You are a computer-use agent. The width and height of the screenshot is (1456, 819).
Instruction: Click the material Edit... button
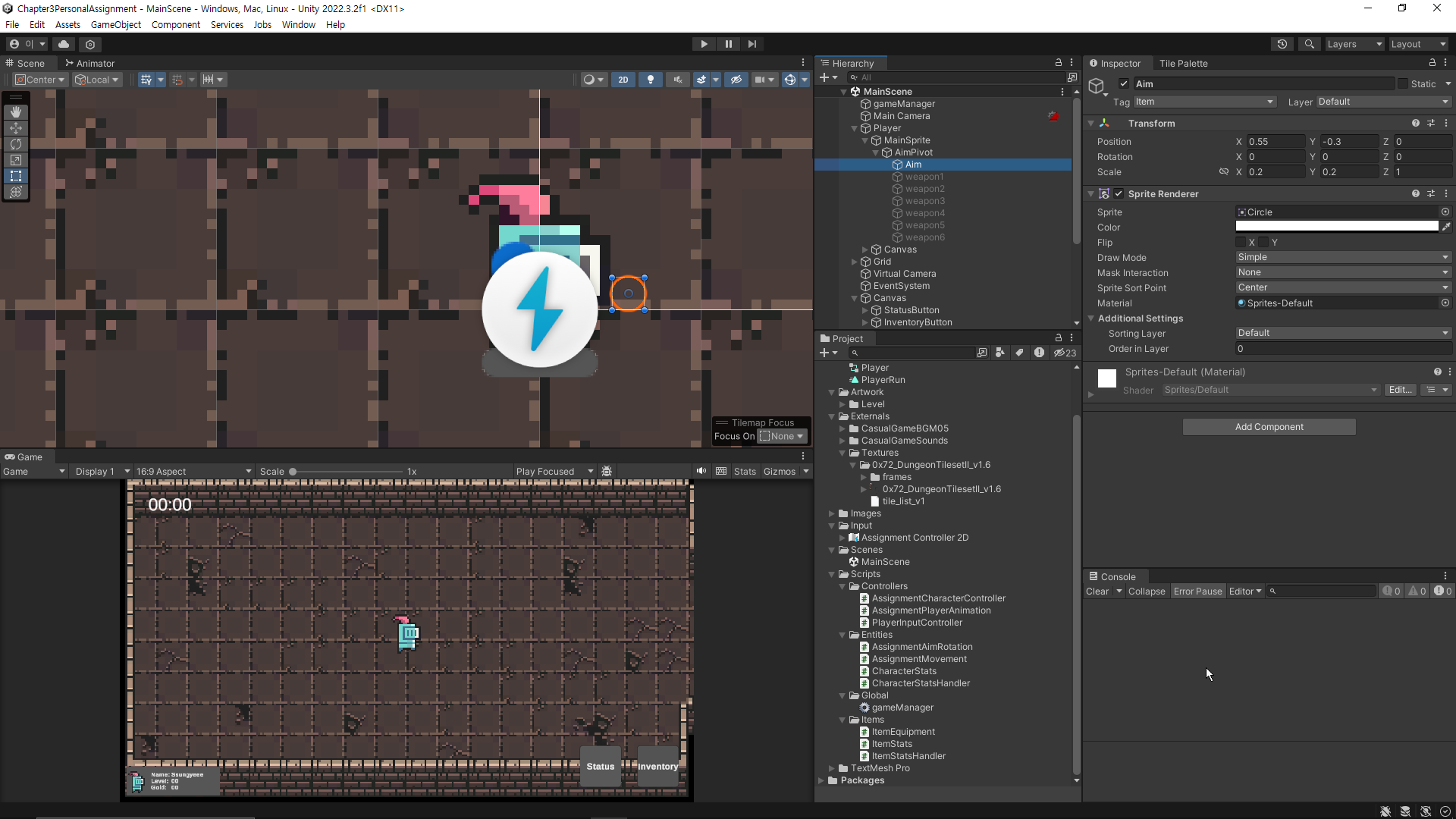pyautogui.click(x=1400, y=390)
